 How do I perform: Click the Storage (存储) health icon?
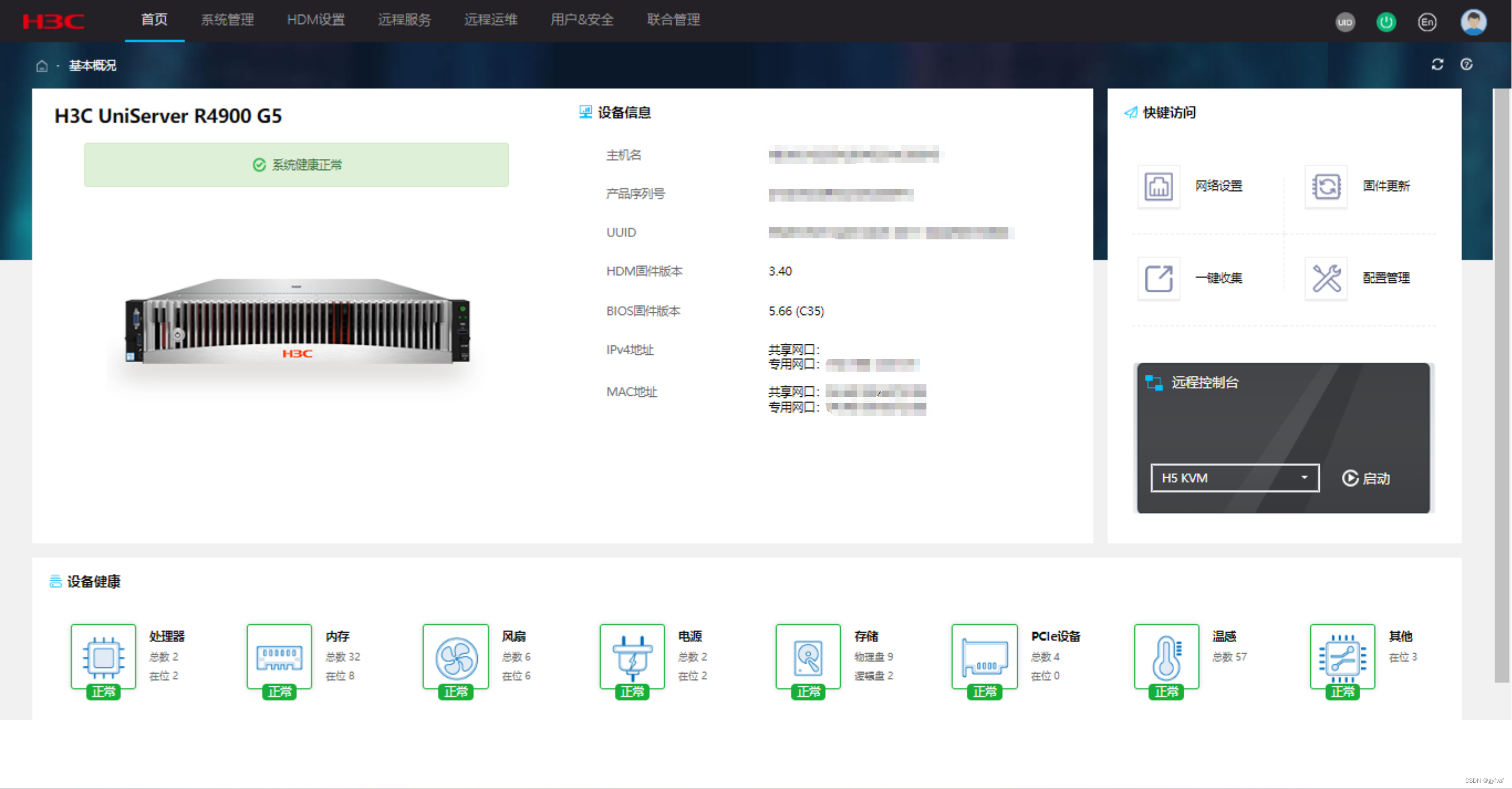[808, 657]
